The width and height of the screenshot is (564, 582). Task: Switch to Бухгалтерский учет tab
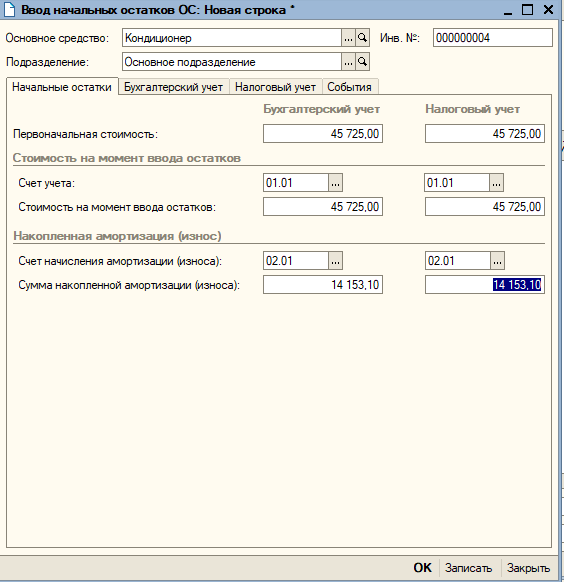click(x=173, y=87)
